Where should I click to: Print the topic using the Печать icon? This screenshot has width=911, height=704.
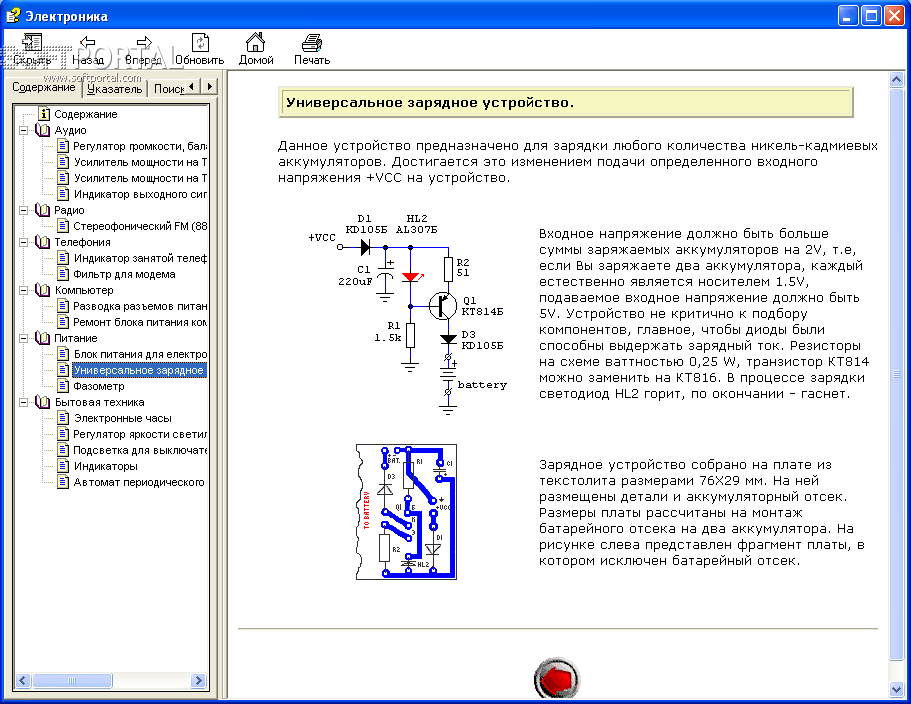[312, 43]
